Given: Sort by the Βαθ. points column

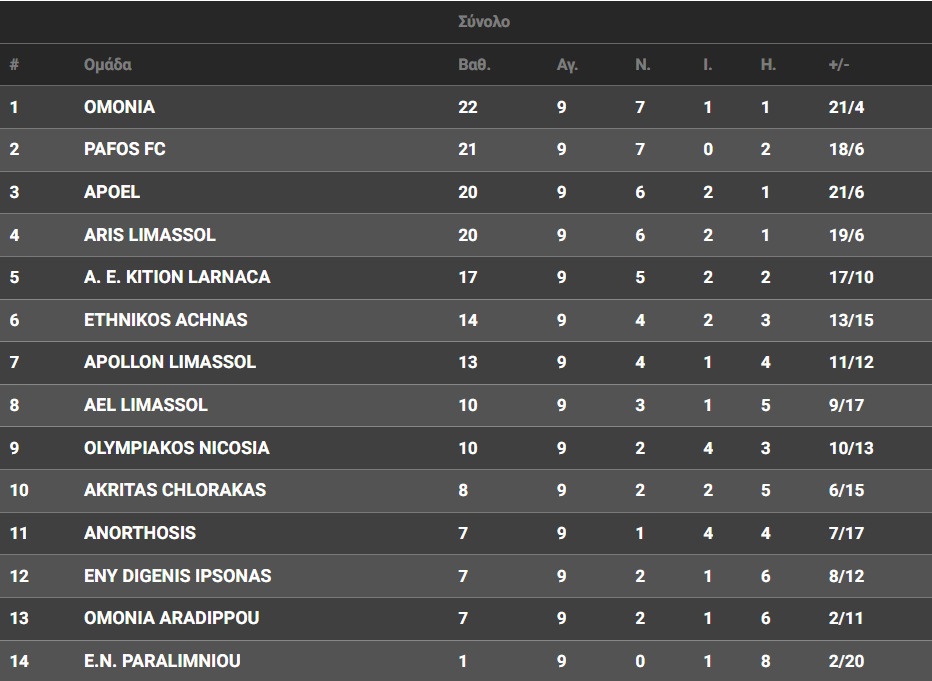Looking at the screenshot, I should click(474, 65).
